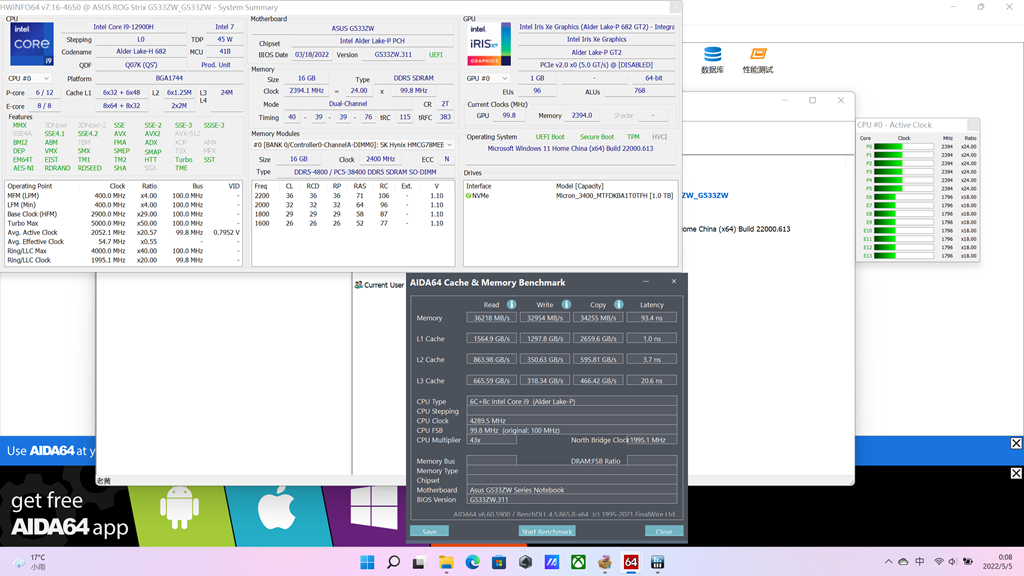1024x576 pixels.
Task: Click the 中 input method tray indicator
Action: point(920,562)
